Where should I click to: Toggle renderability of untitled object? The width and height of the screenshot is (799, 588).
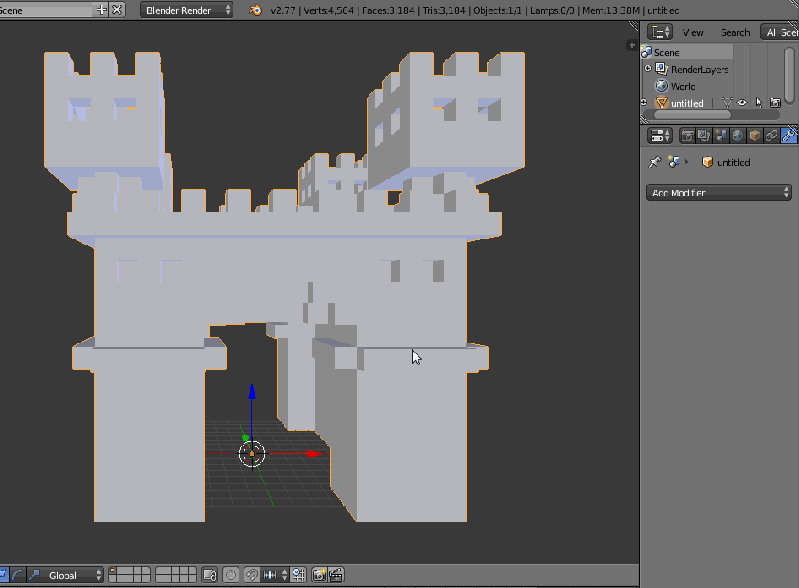[x=775, y=103]
